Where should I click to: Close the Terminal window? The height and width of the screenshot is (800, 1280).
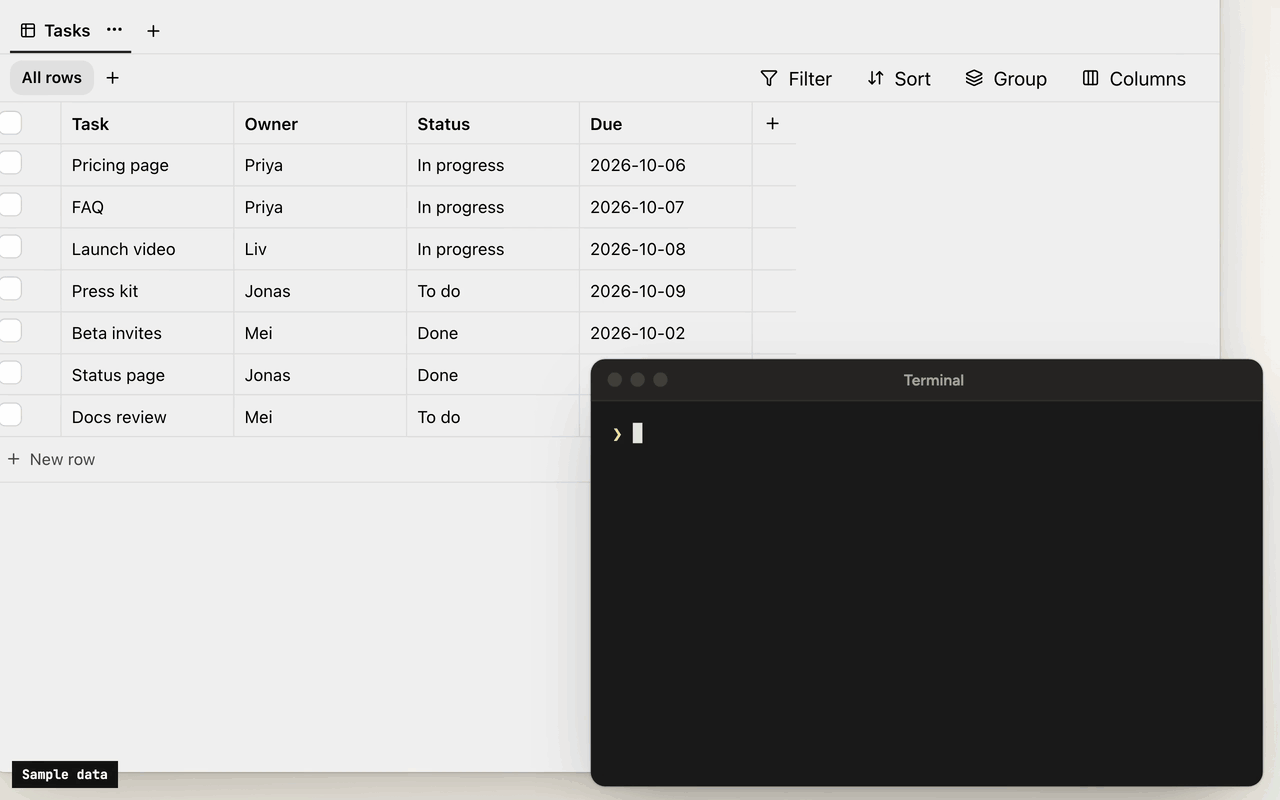click(x=615, y=380)
